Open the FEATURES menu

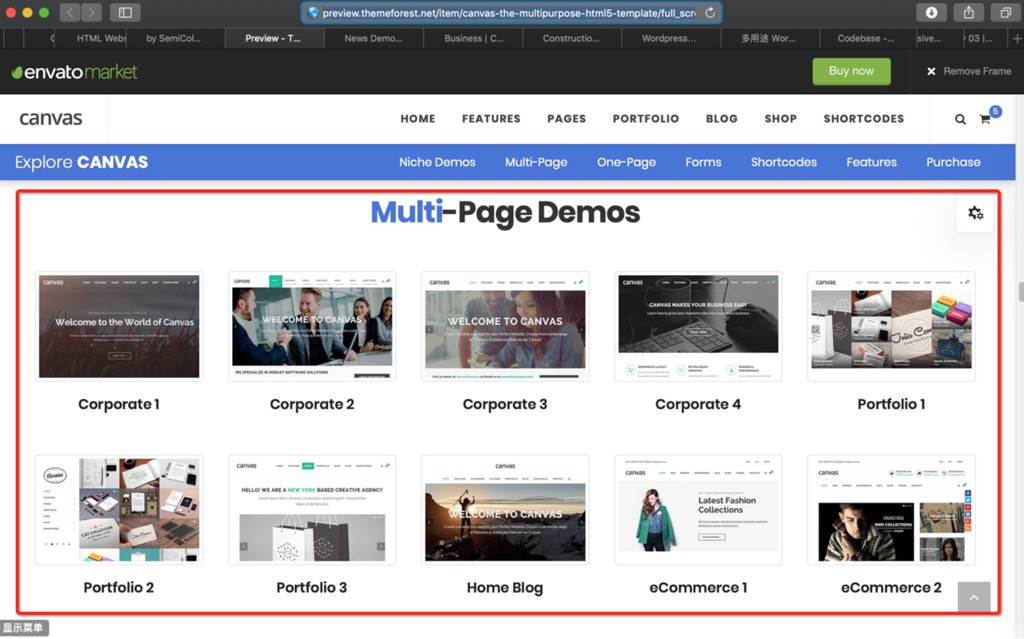(491, 119)
